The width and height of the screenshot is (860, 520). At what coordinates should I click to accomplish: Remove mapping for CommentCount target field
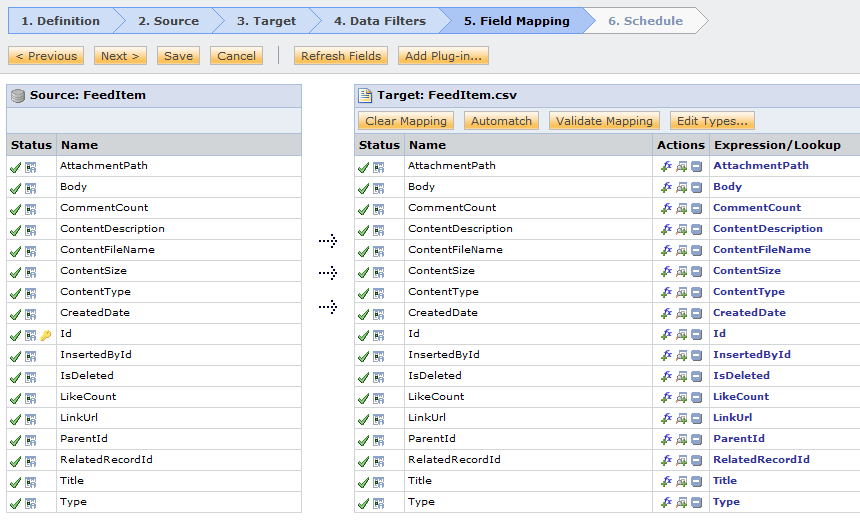click(697, 209)
